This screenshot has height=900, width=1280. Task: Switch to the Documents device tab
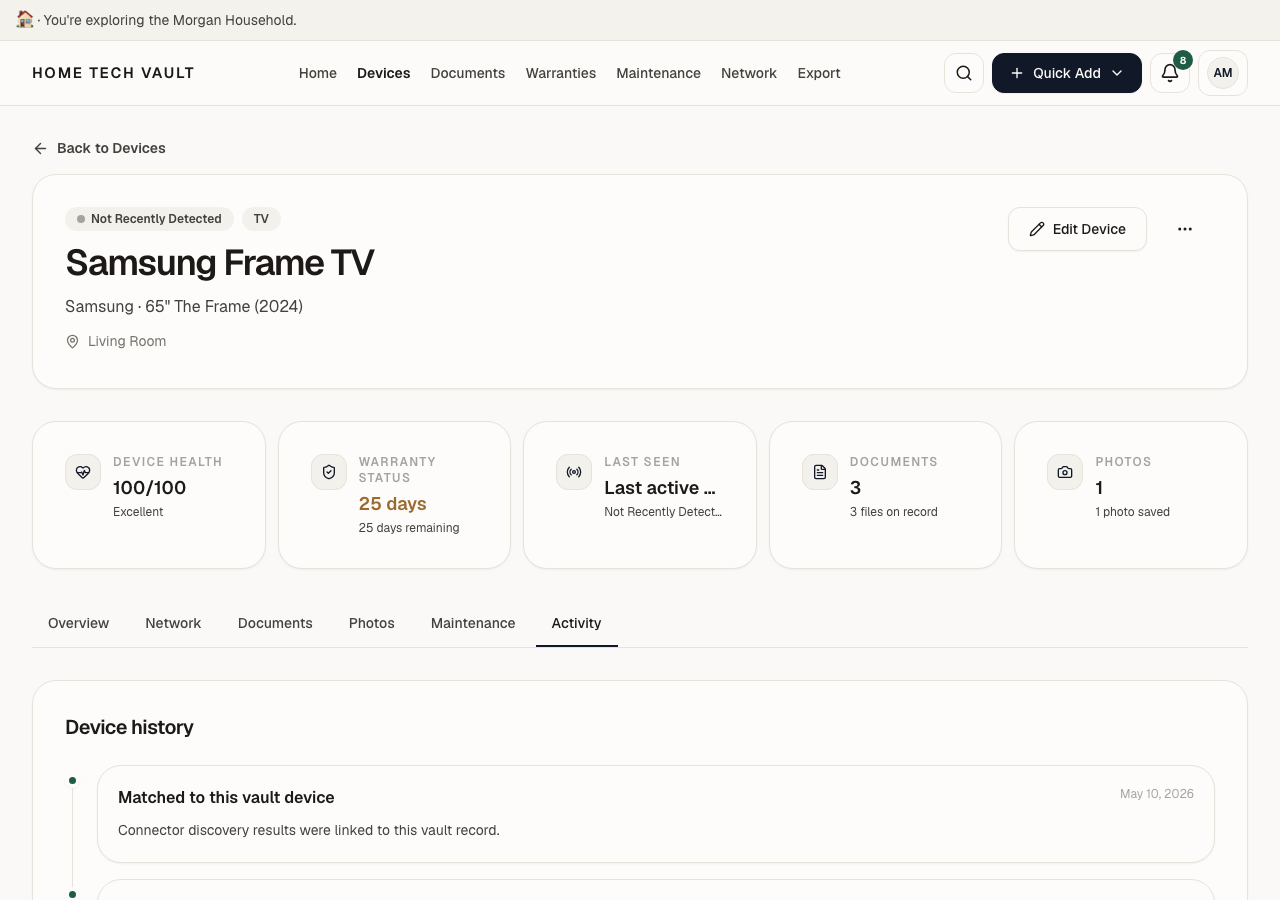pos(275,623)
